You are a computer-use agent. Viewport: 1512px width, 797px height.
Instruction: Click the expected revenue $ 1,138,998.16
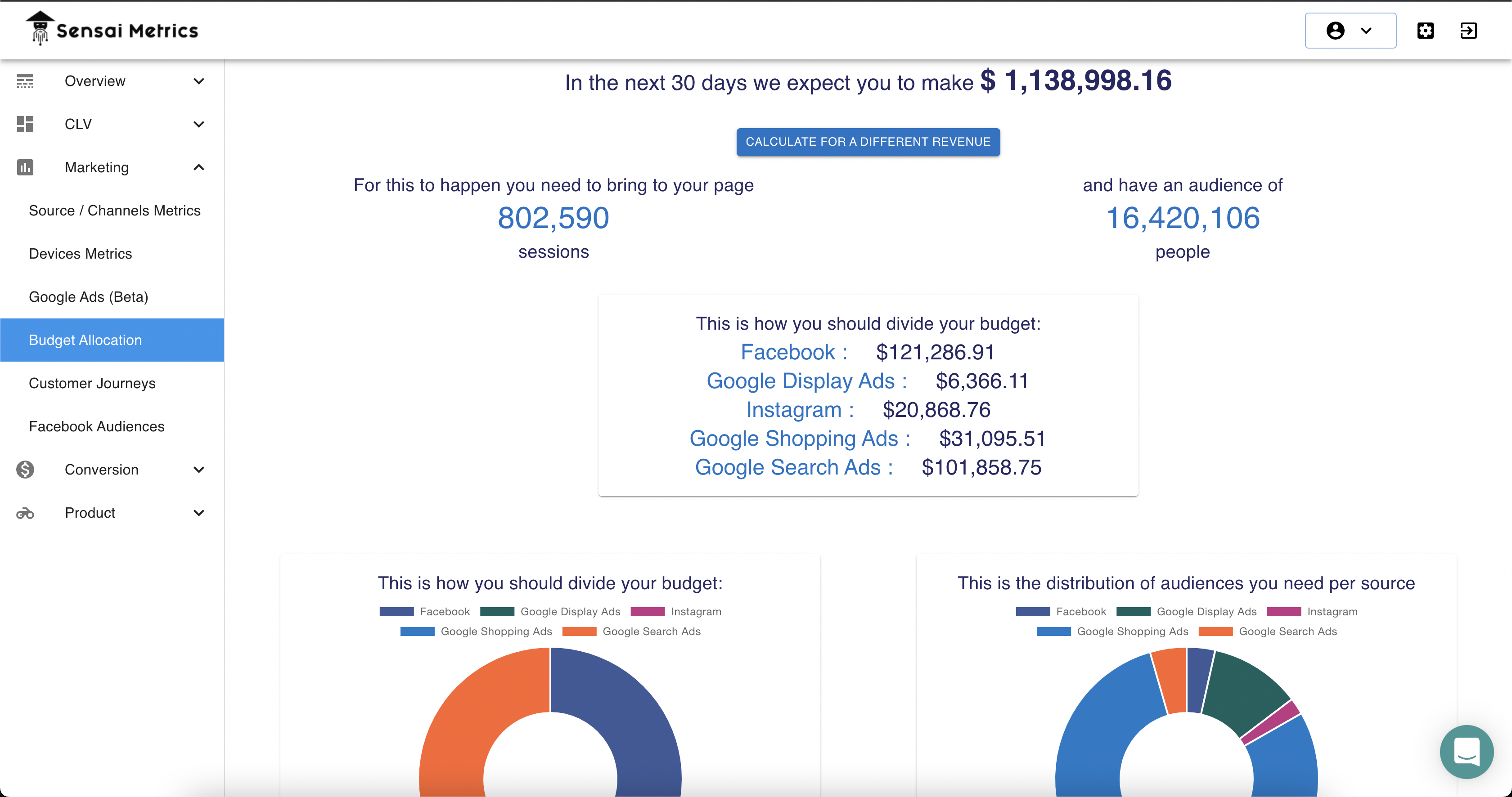(x=1076, y=81)
